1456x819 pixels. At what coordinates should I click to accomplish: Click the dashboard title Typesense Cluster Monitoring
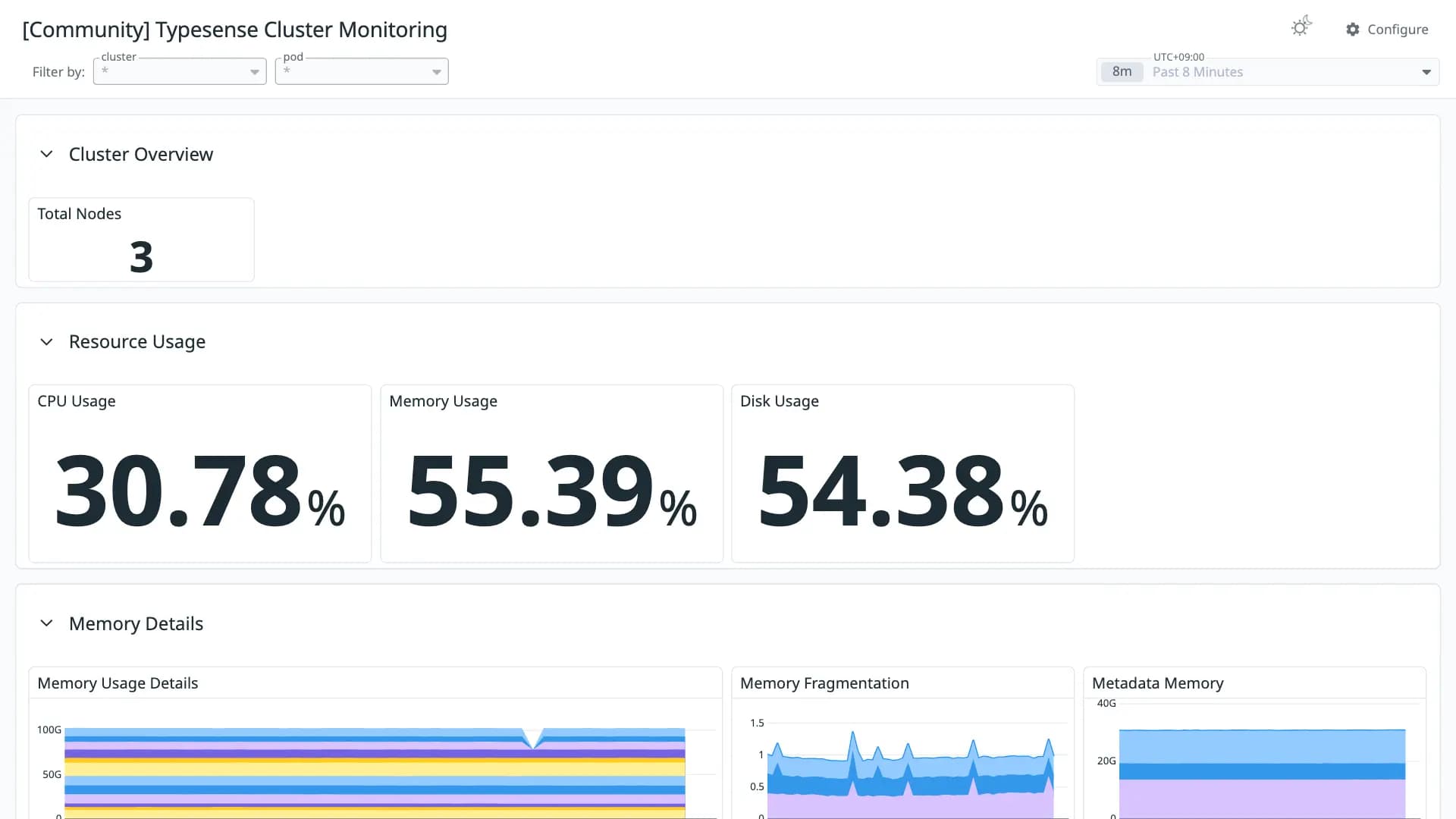click(x=234, y=30)
